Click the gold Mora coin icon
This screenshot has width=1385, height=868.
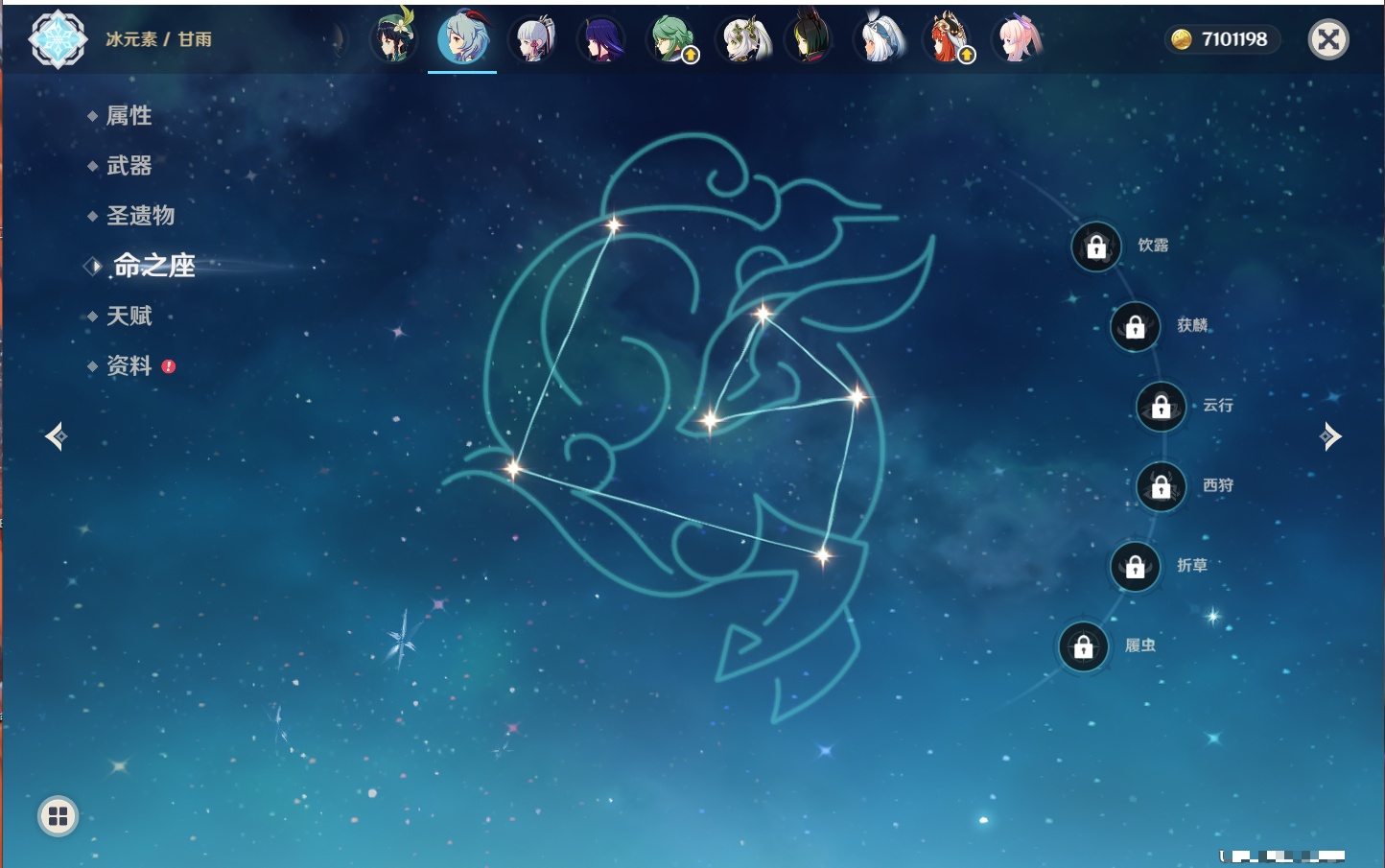tap(1182, 39)
